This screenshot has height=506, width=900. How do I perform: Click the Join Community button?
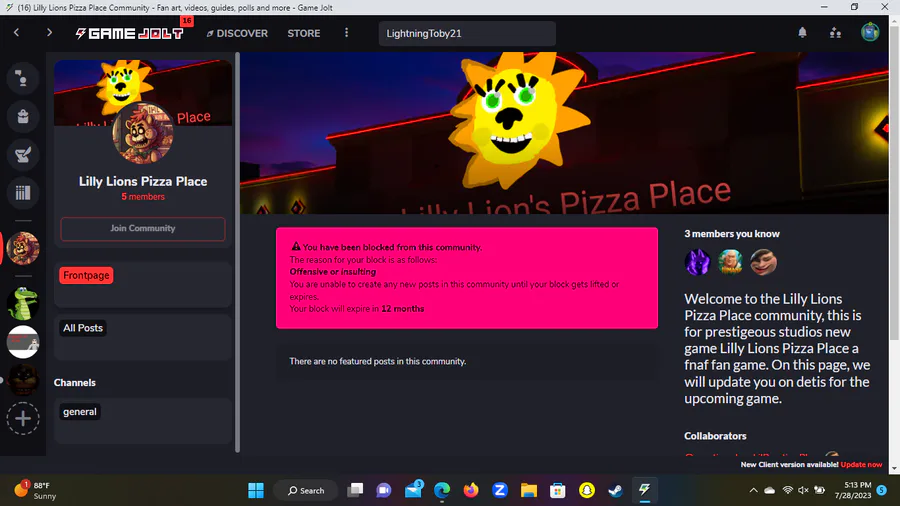[143, 228]
